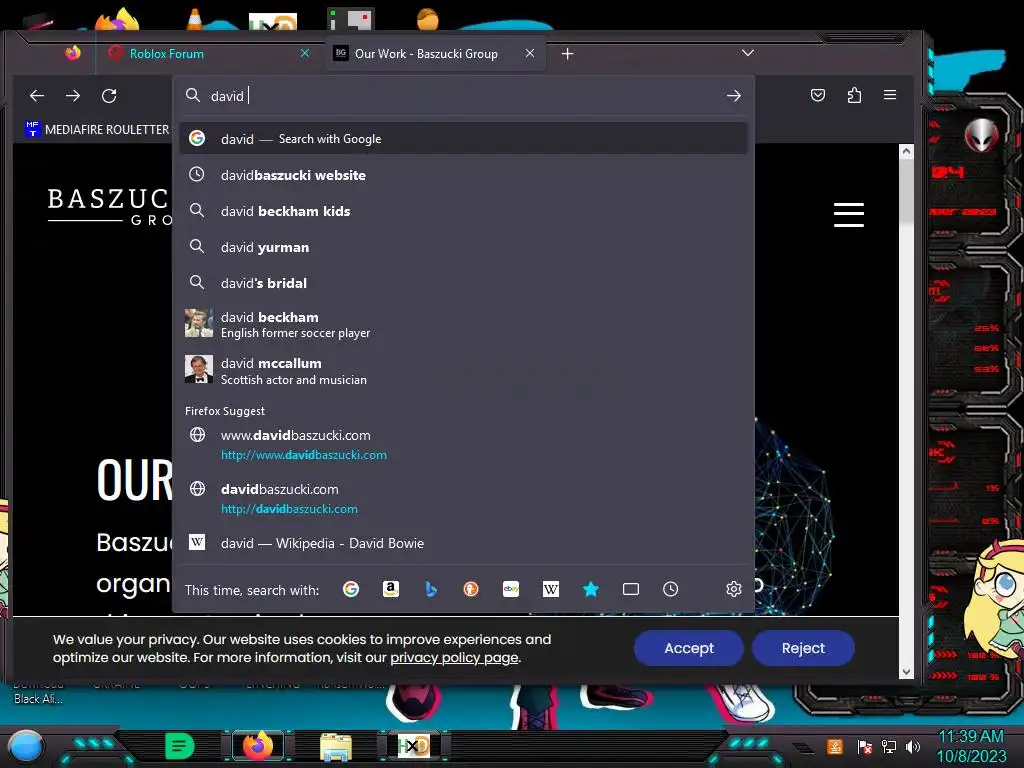Open the Extensions puzzle icon
This screenshot has width=1024, height=768.
pyautogui.click(x=854, y=95)
